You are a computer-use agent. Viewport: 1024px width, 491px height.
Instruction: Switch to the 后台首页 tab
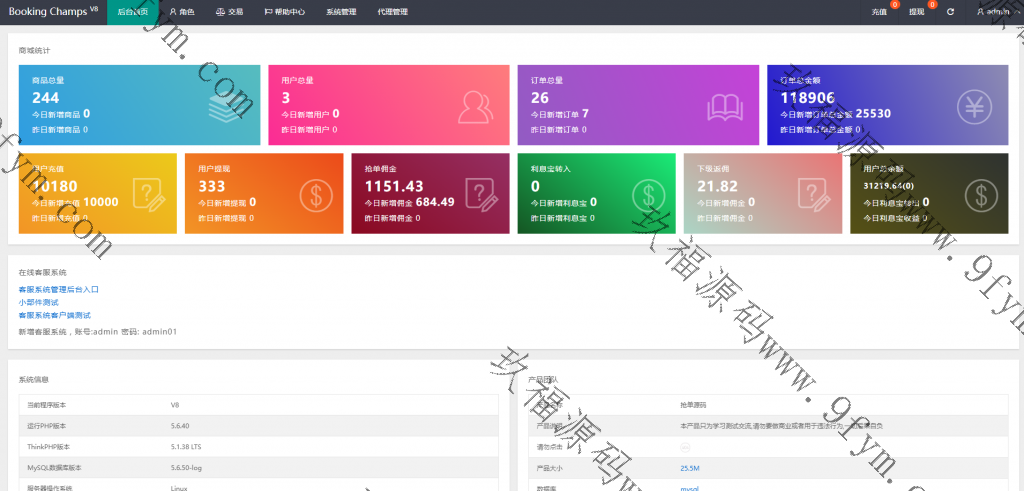click(x=133, y=12)
